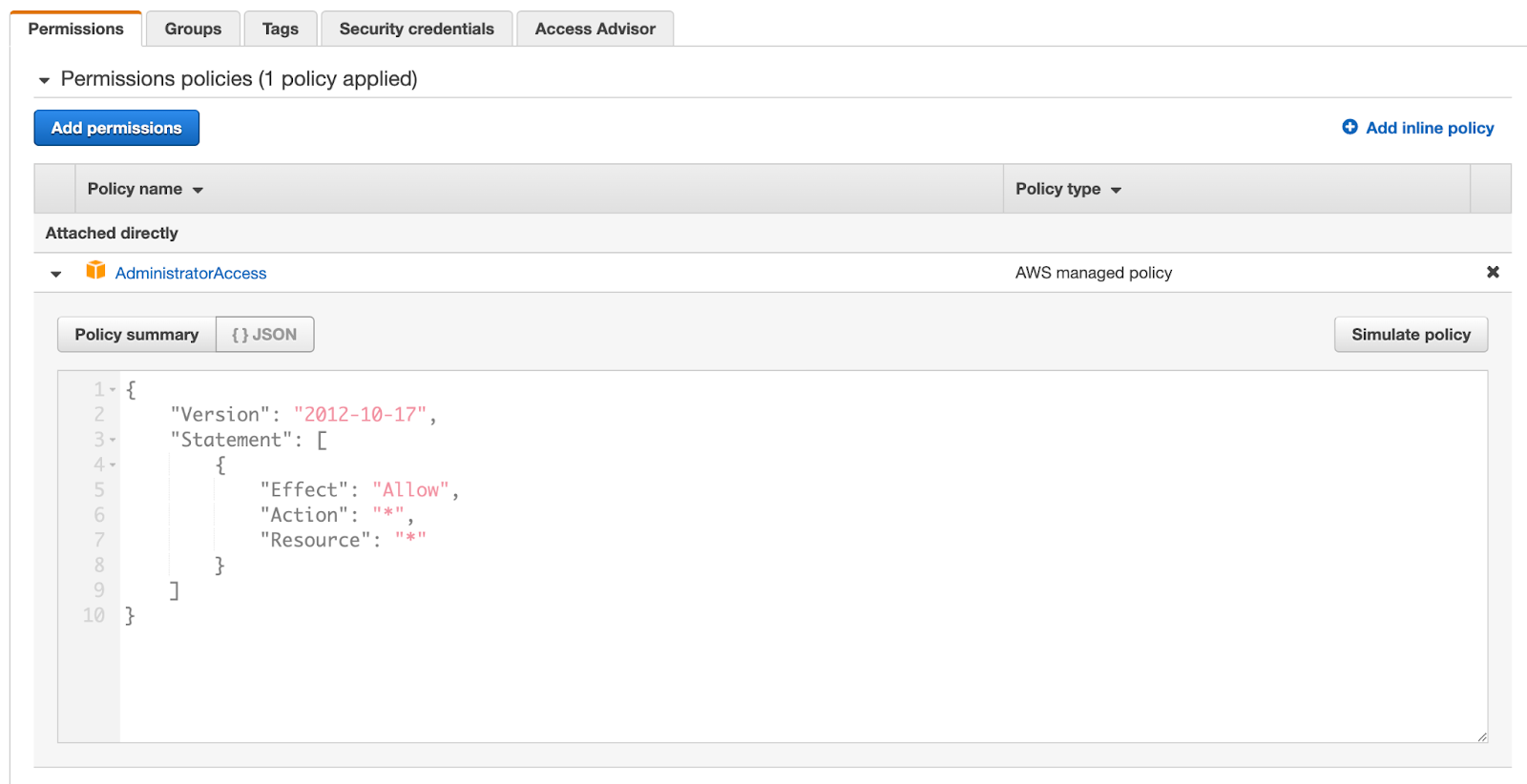The image size is (1527, 784).
Task: Fold the Statement array at line 3
Action: point(113,441)
